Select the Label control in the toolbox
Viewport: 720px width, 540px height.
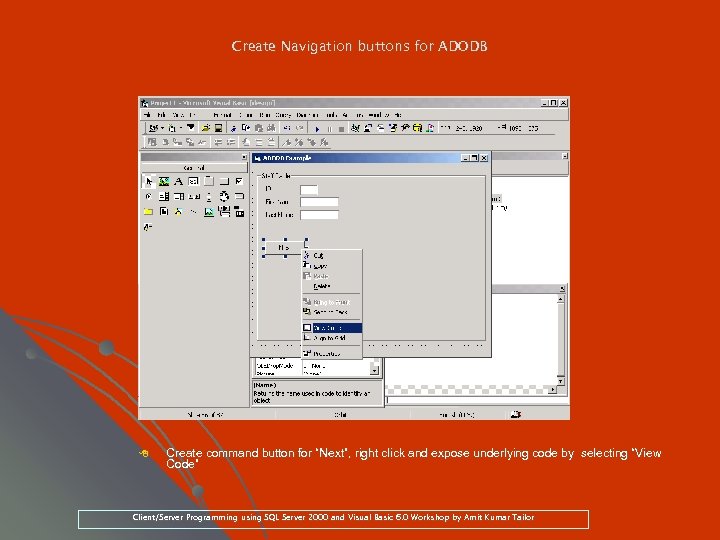pos(179,181)
